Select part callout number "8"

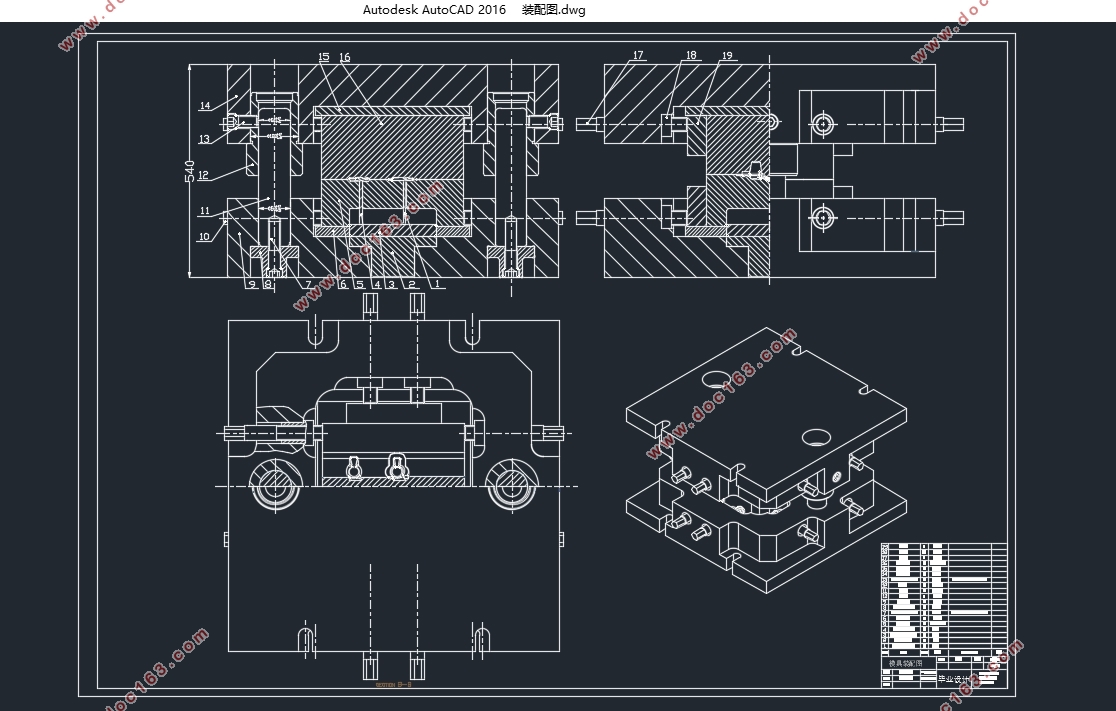tap(268, 285)
